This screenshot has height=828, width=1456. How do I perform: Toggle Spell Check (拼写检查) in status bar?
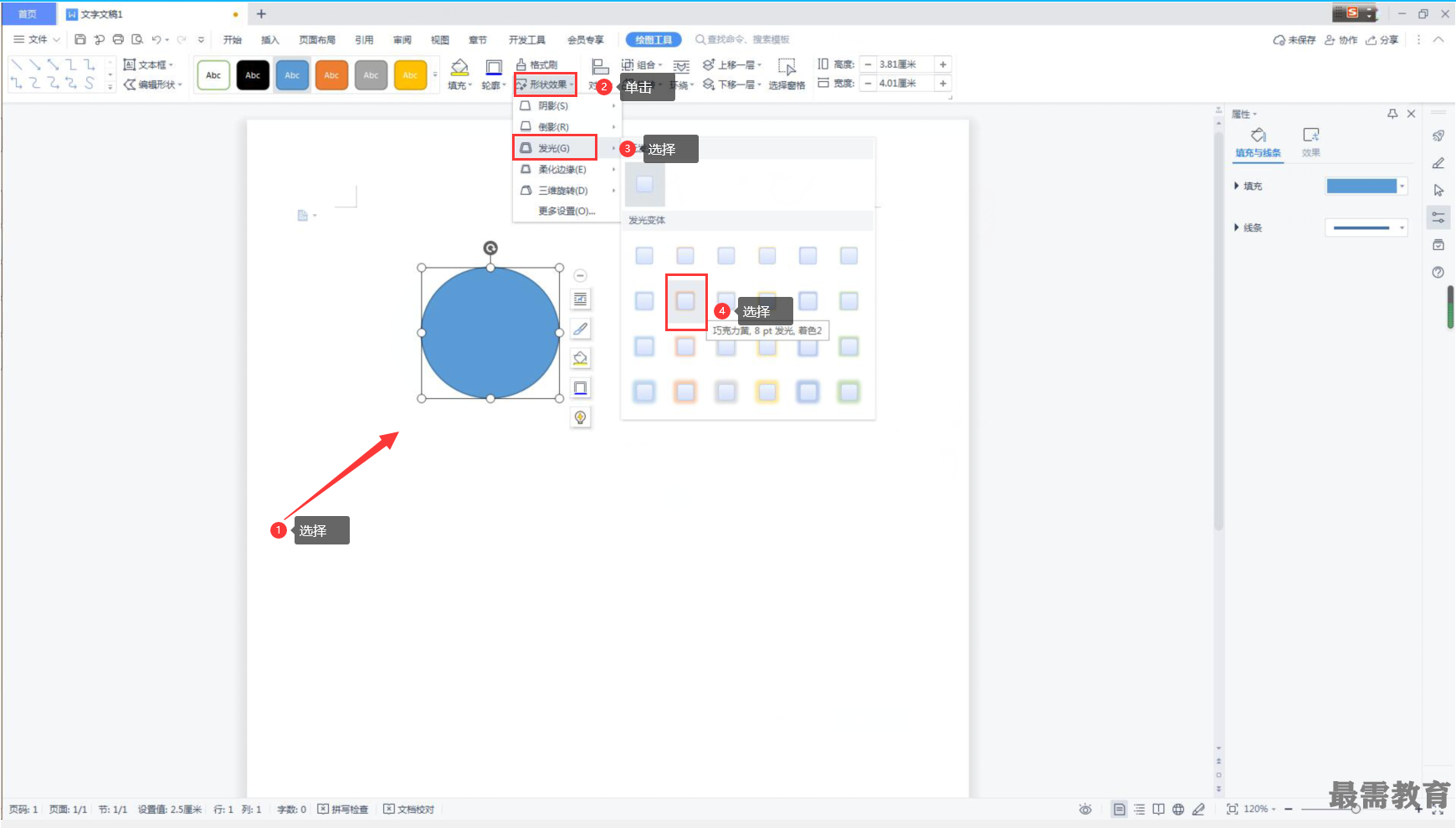coord(343,809)
